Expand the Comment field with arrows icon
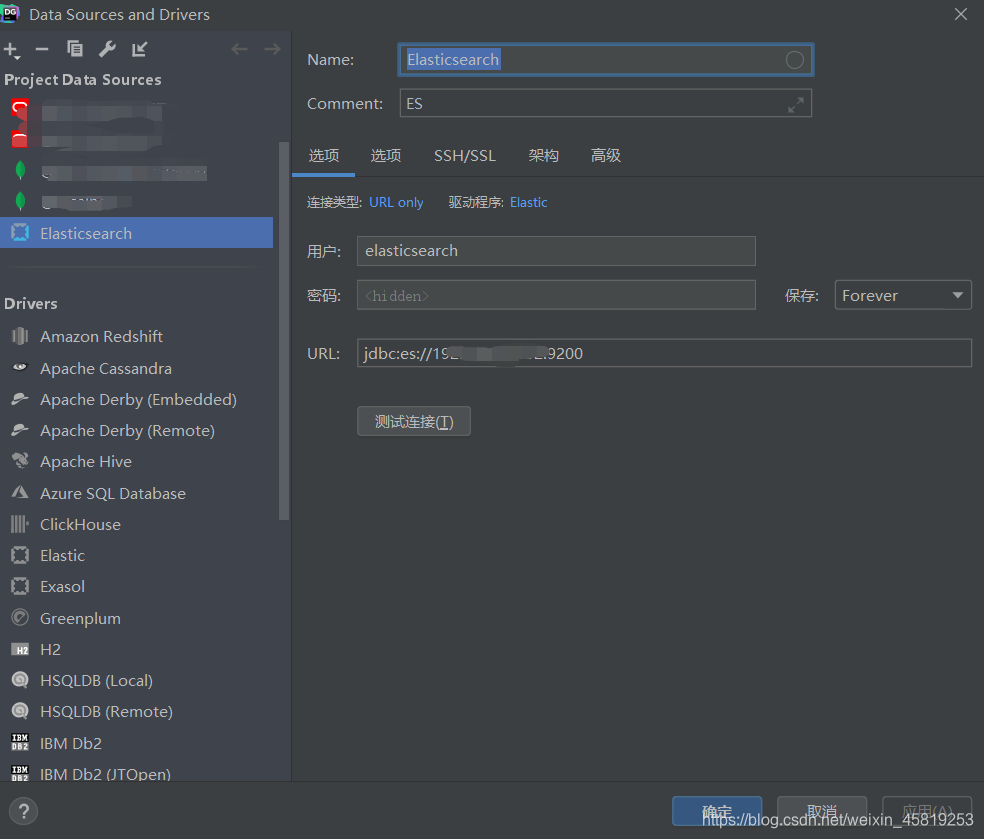The width and height of the screenshot is (984, 839). tap(796, 105)
